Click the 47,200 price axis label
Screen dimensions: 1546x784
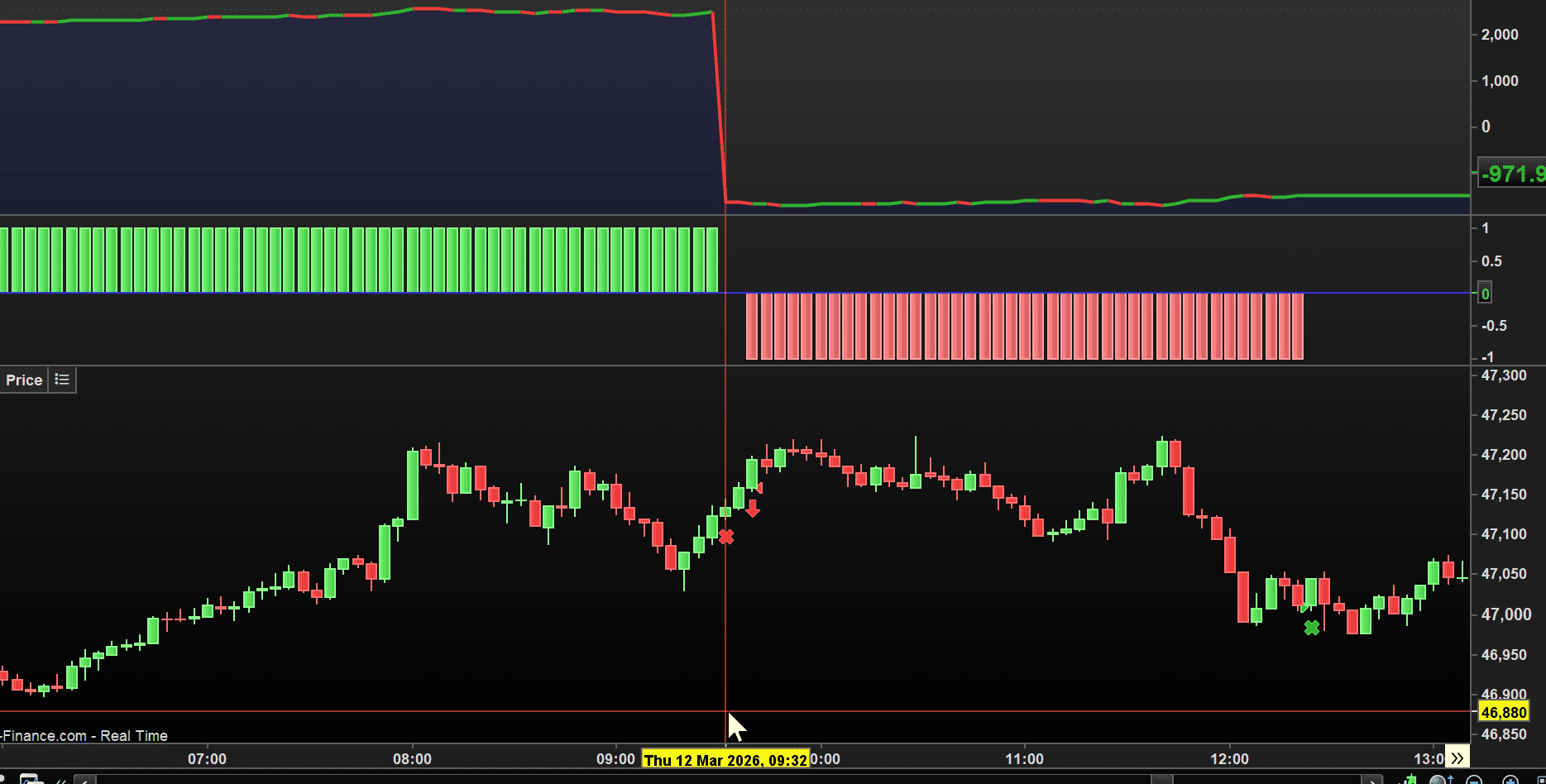click(1504, 455)
